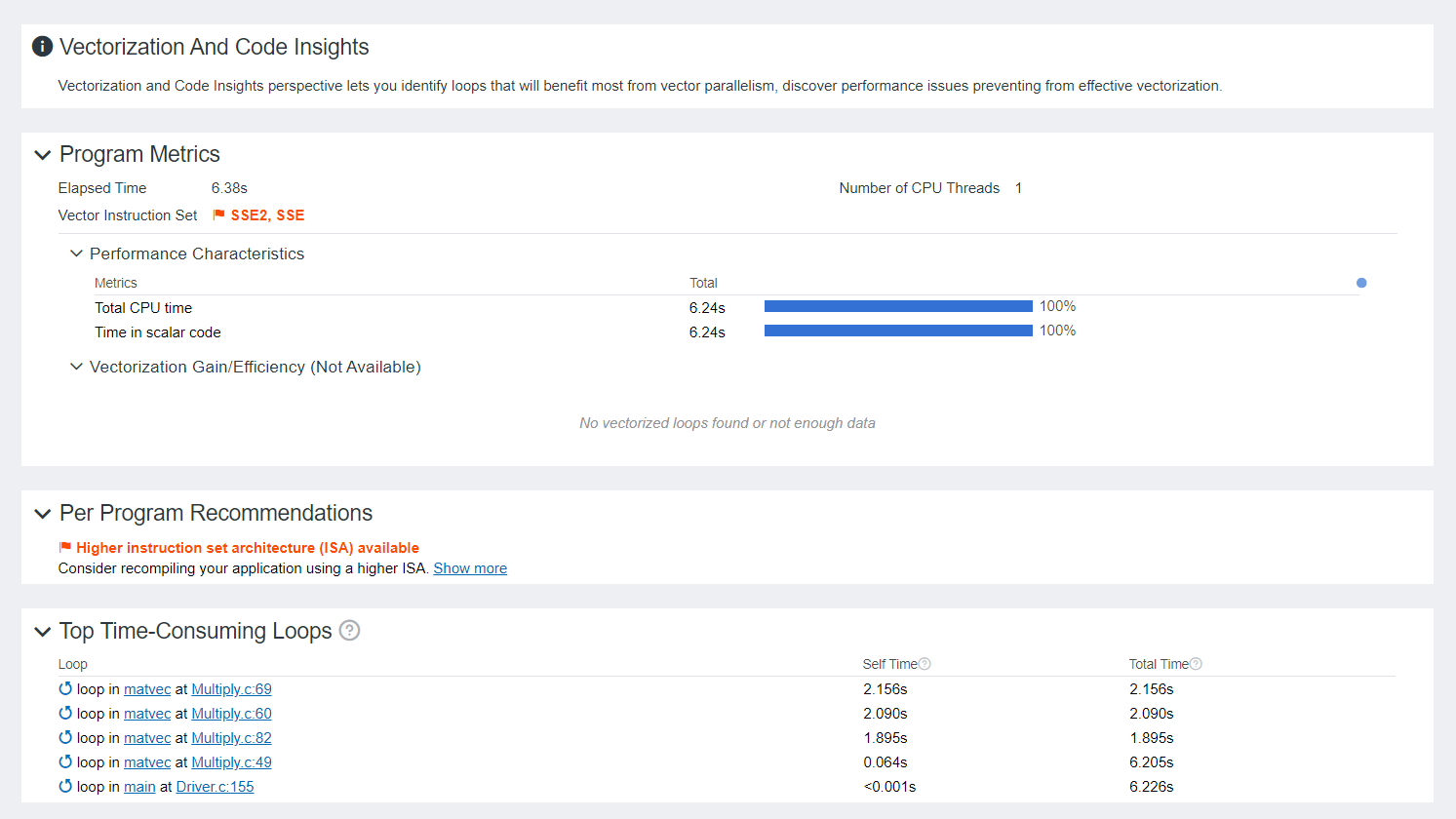Click the Total CPU time progress bar
The height and width of the screenshot is (819, 1456).
[x=897, y=306]
